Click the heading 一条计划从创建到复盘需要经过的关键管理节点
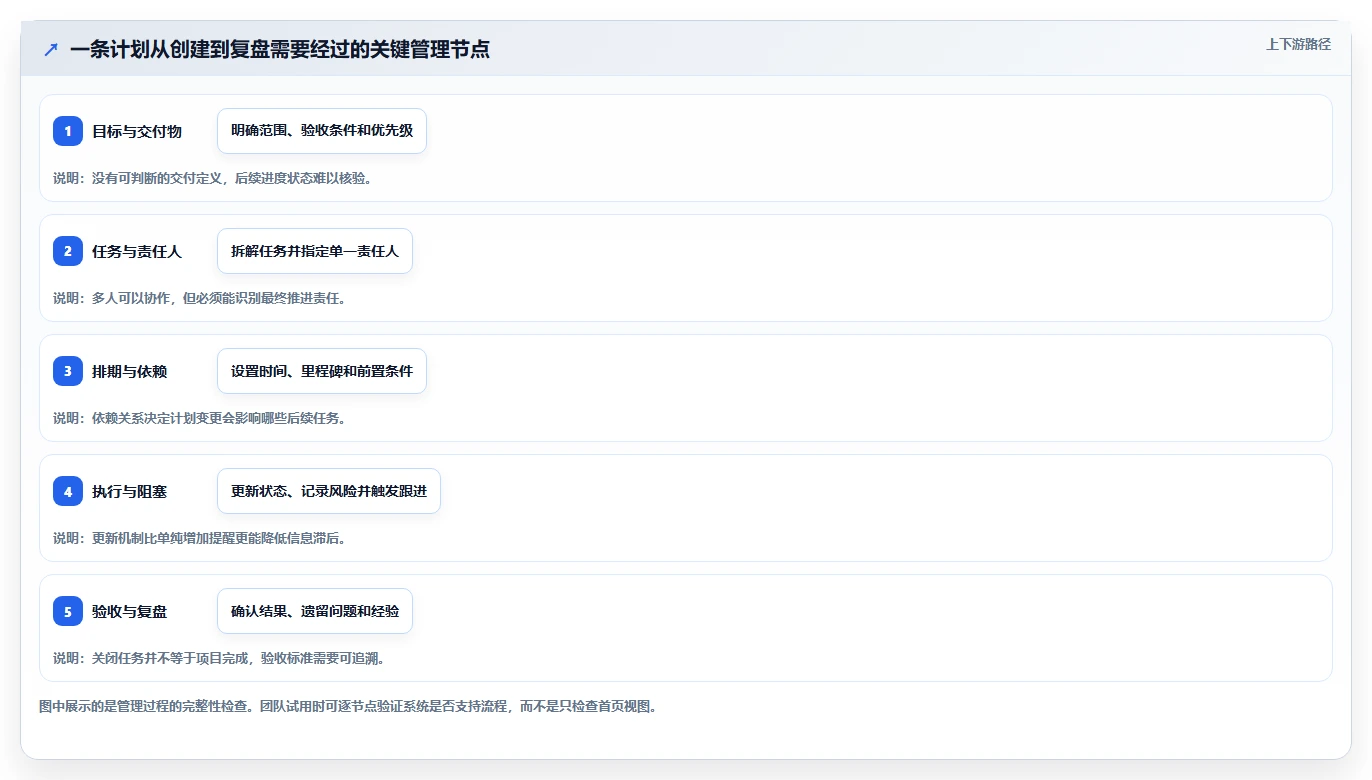Screen dimensions: 1372x780 point(280,49)
